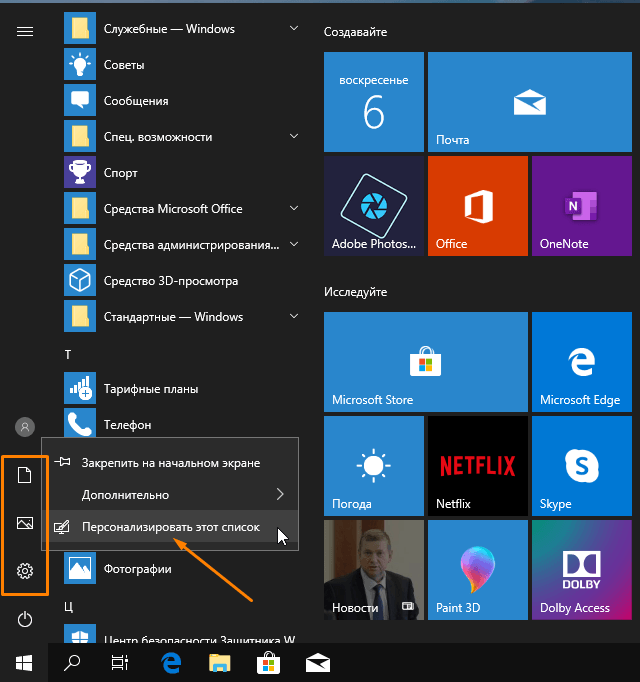Choose Дополнительно in the context menu
Image resolution: width=640 pixels, height=682 pixels.
[x=170, y=495]
